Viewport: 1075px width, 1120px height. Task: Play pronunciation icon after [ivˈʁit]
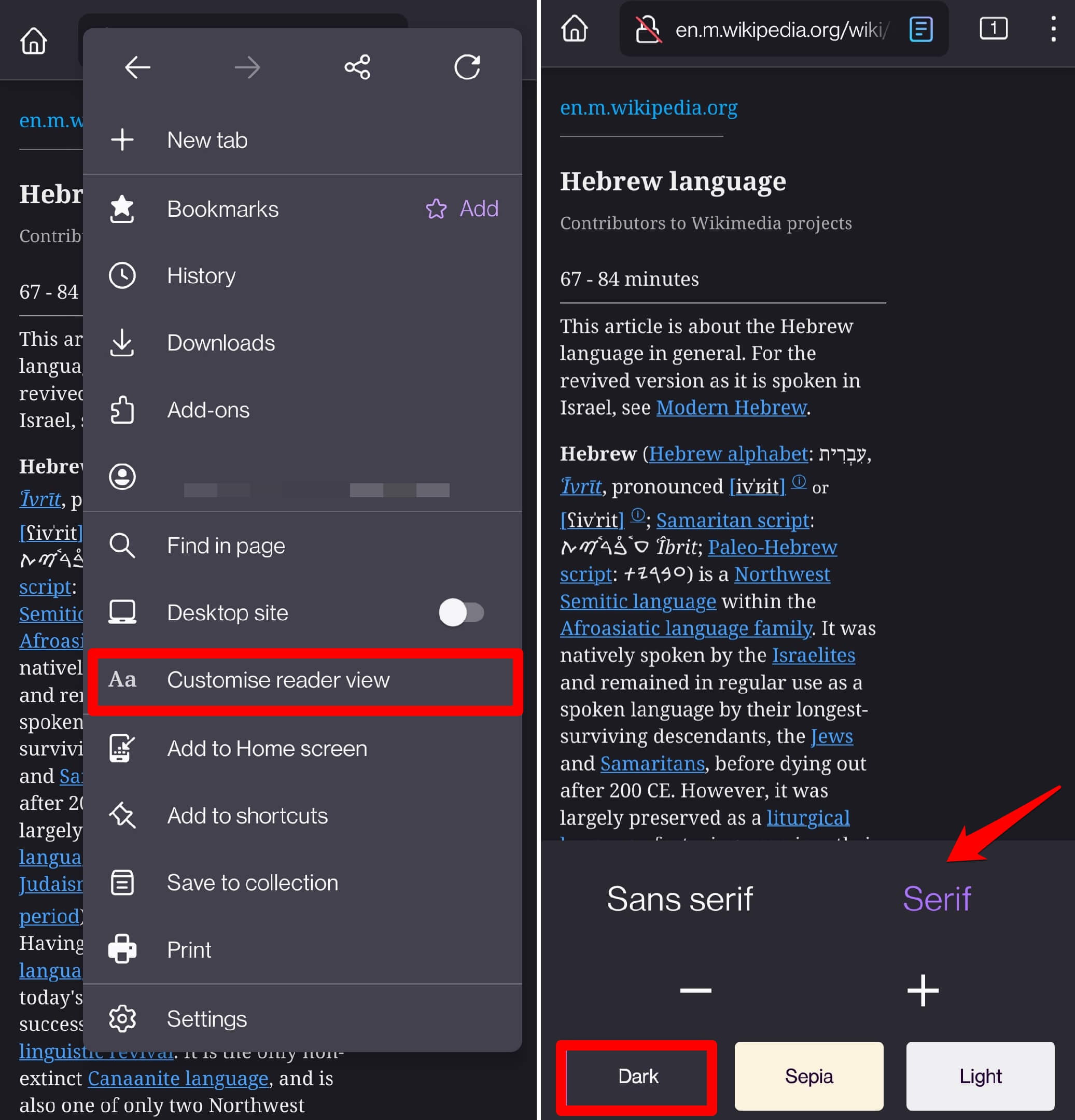[x=799, y=482]
